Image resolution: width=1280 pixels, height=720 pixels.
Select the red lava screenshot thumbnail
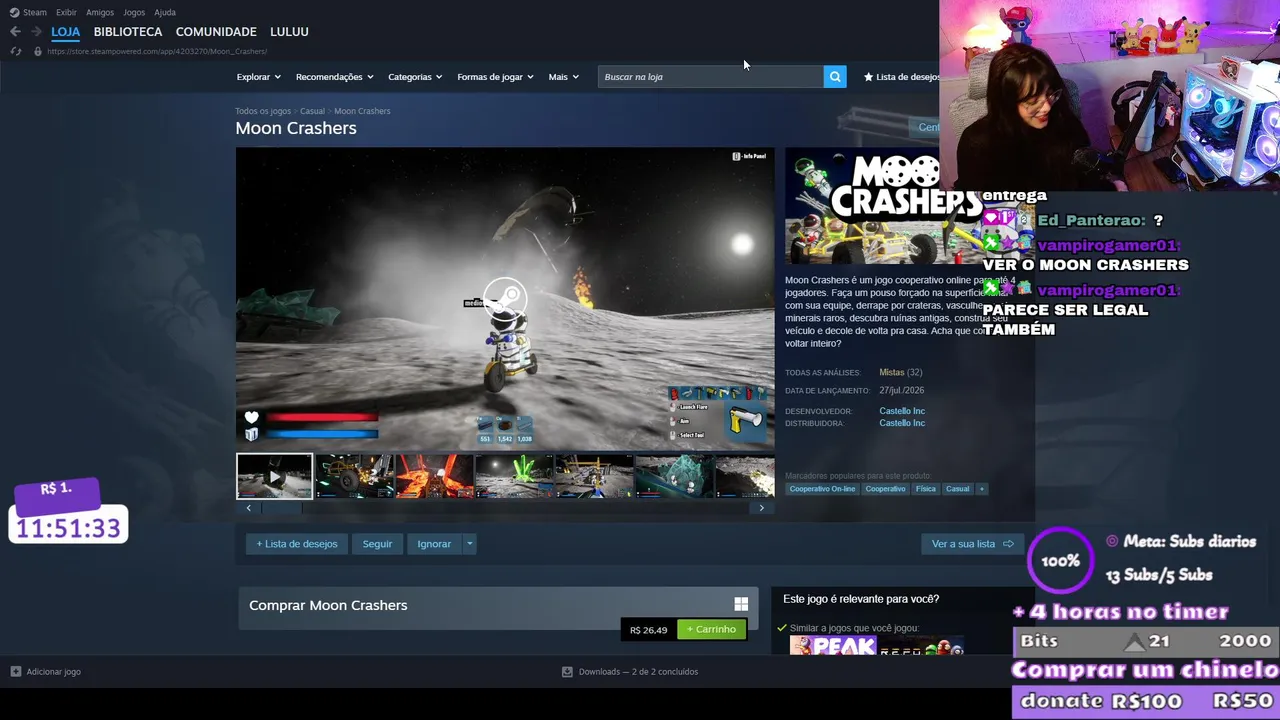[434, 476]
